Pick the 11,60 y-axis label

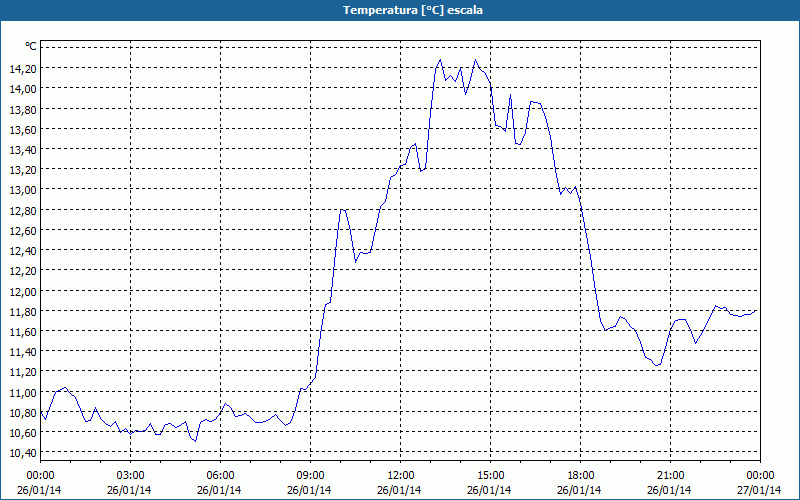tap(22, 331)
